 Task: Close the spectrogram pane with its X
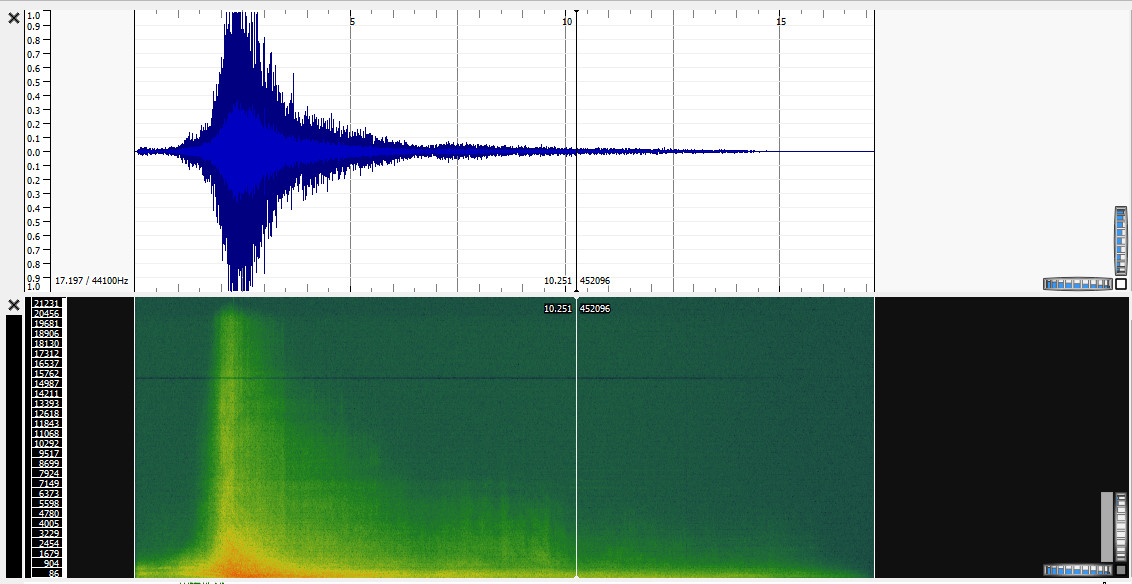click(x=14, y=304)
